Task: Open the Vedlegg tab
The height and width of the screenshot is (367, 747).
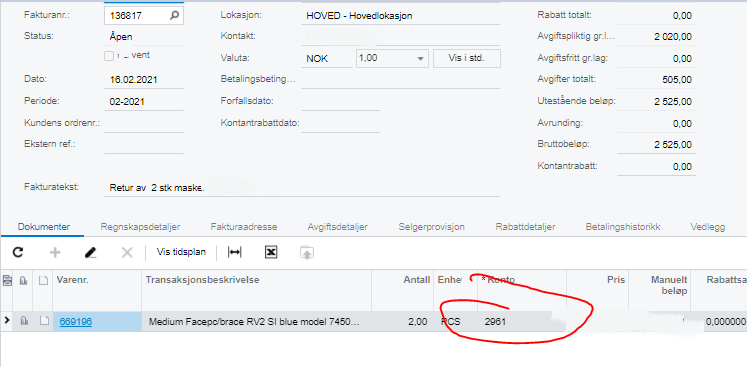Action: point(708,227)
